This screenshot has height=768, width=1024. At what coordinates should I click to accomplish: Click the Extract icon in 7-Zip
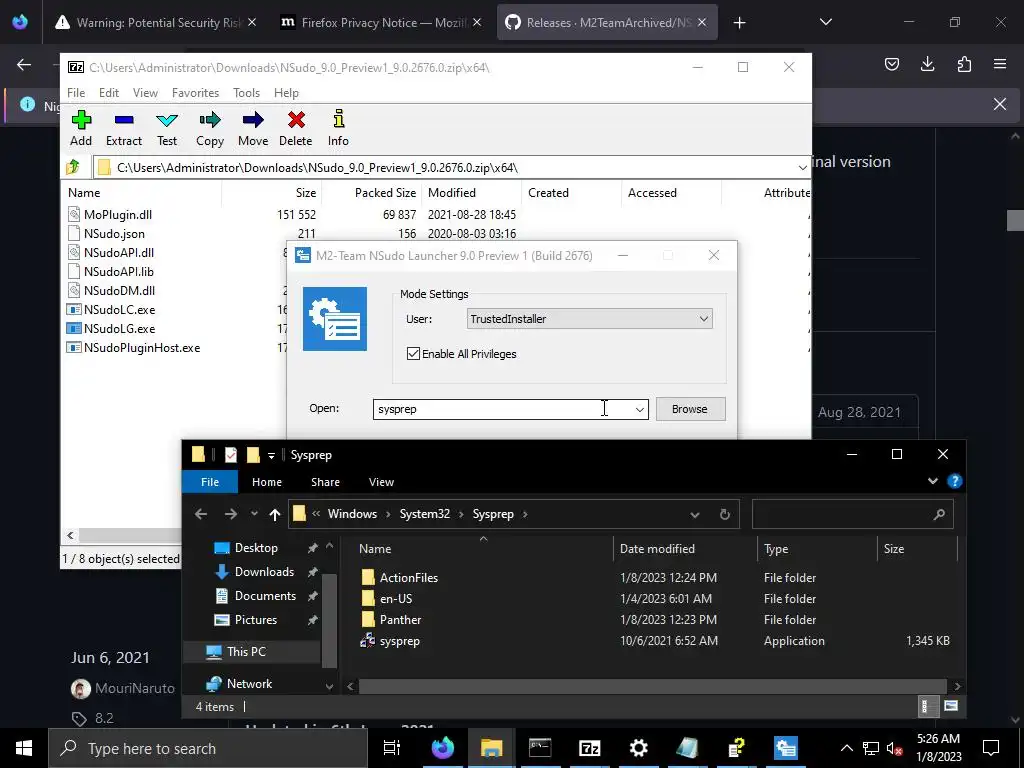coord(123,120)
